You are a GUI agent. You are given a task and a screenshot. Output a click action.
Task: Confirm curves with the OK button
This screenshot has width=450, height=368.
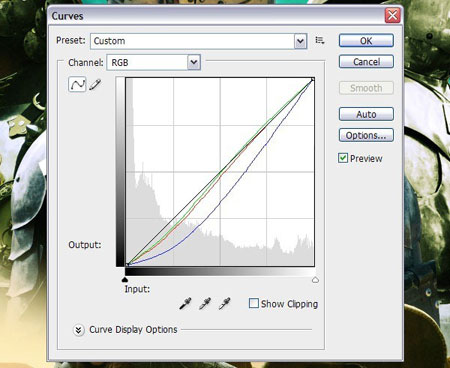coord(366,41)
